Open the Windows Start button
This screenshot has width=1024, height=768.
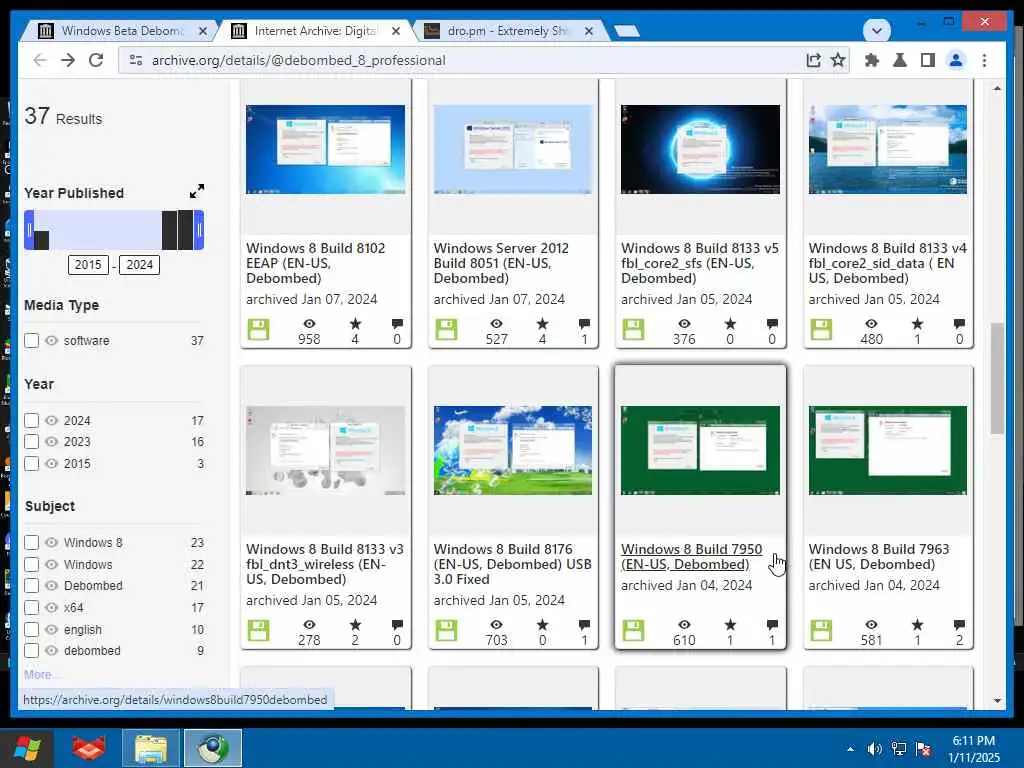pos(27,748)
